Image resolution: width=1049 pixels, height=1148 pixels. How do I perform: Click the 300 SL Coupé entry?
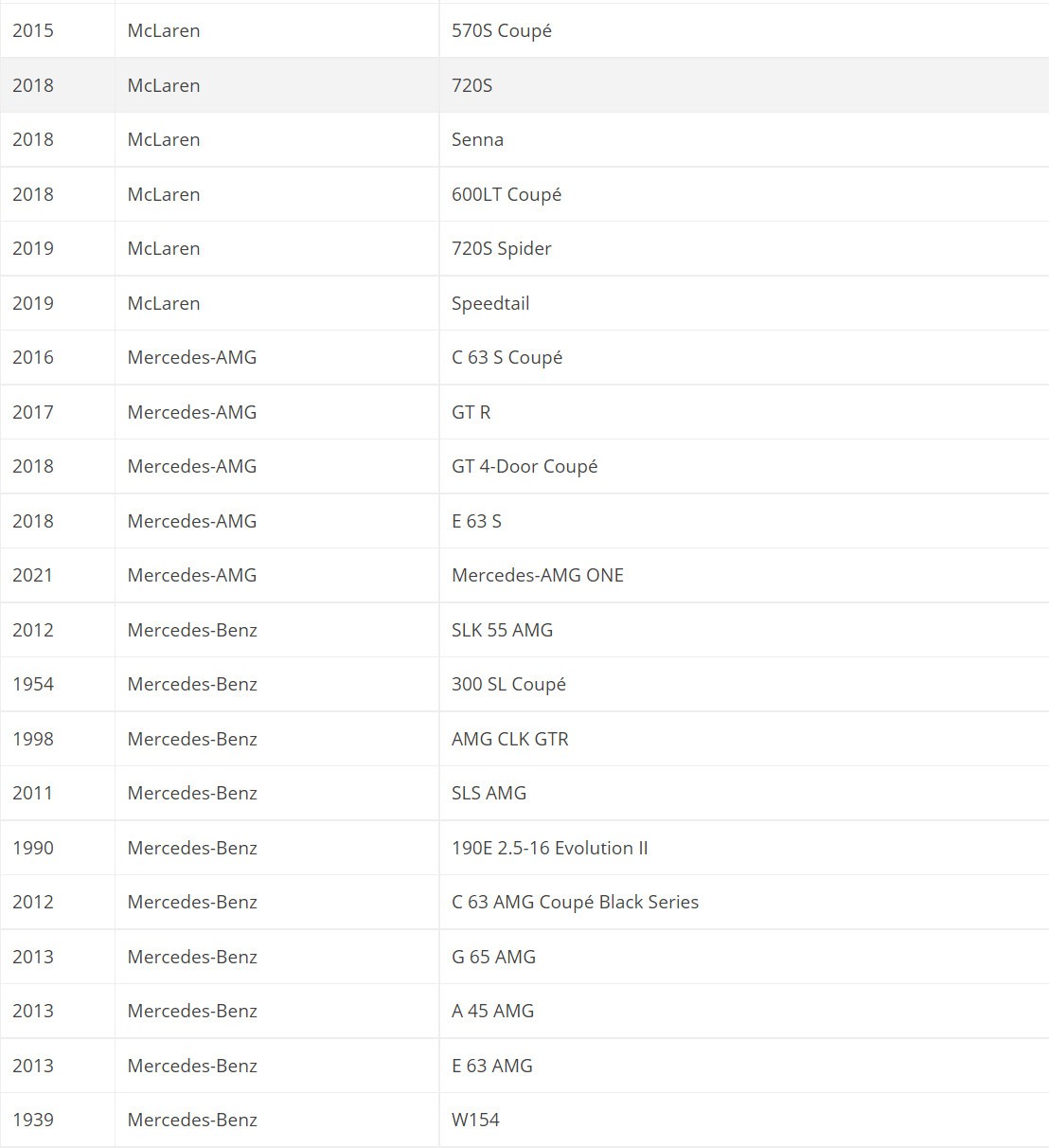508,684
